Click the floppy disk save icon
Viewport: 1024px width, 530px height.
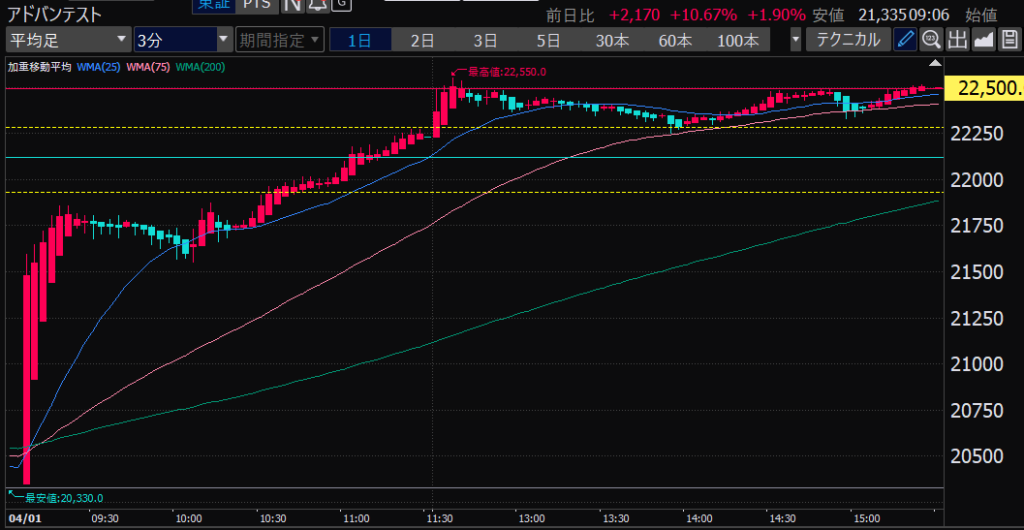1008,40
